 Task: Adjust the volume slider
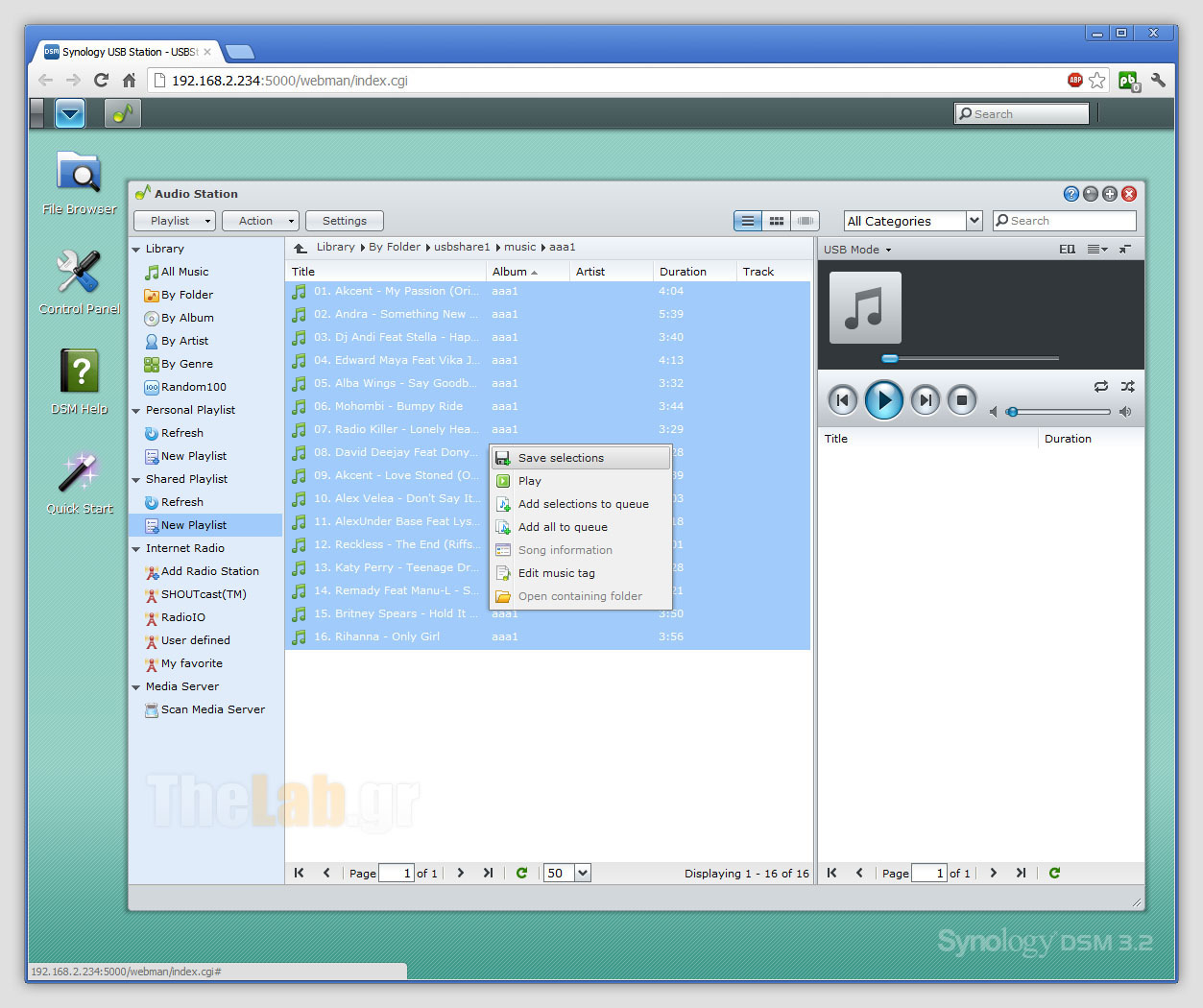coord(1060,412)
